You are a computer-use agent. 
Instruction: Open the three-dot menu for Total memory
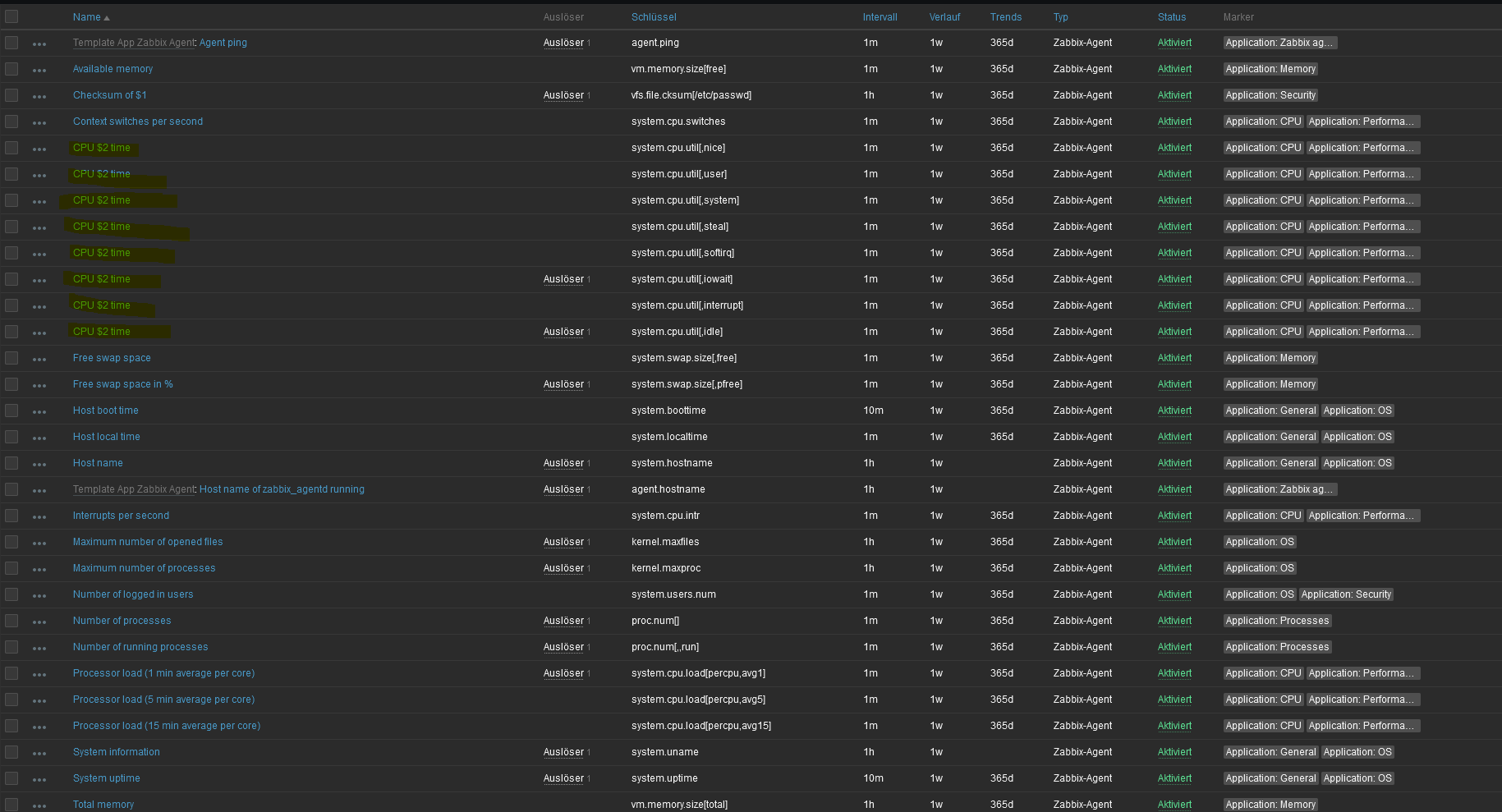(39, 805)
